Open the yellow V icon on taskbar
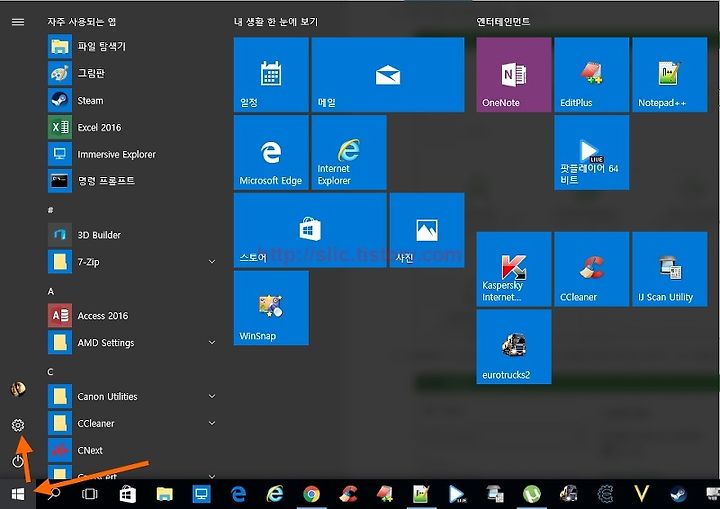The image size is (720, 509). tap(641, 494)
